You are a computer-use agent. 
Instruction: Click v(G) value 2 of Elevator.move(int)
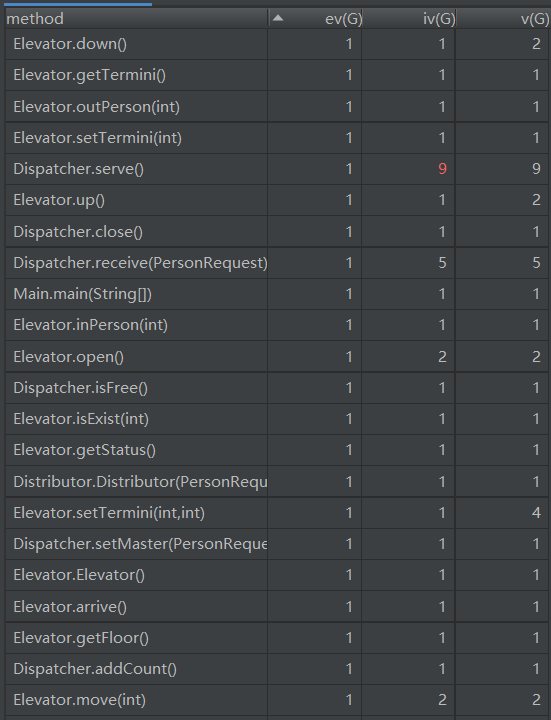(x=536, y=700)
